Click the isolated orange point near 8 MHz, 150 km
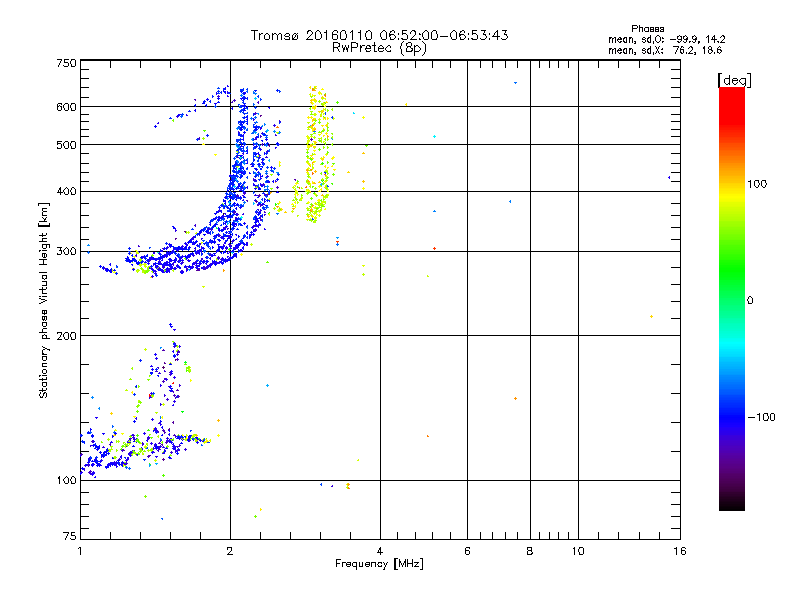This screenshot has height=600, width=800. [x=515, y=398]
